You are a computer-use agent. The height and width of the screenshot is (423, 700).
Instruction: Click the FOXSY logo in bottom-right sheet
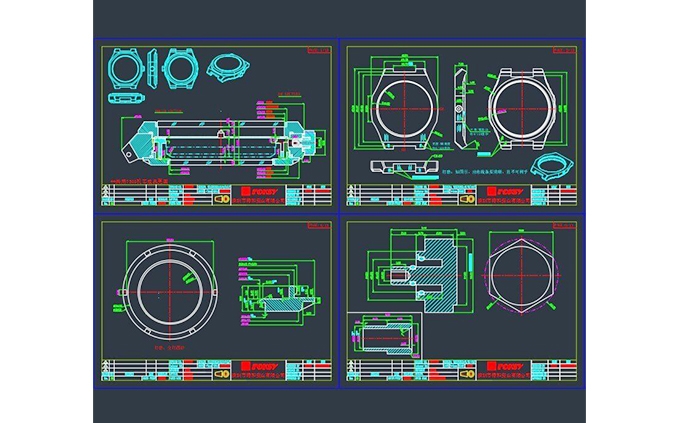pyautogui.click(x=507, y=364)
